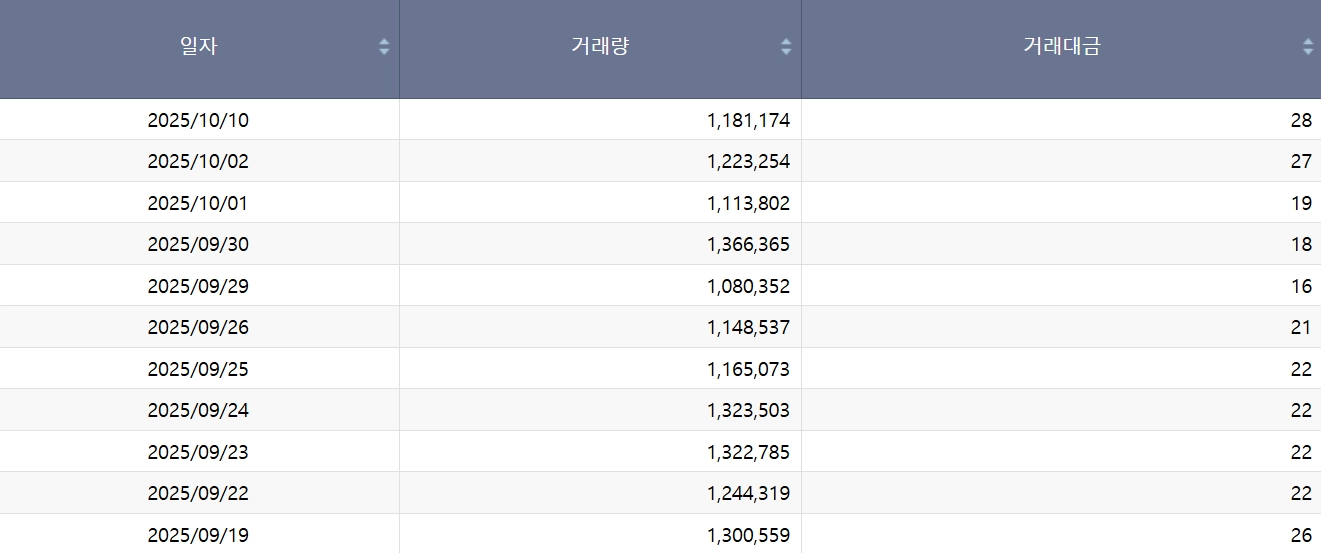Viewport: 1321px width, 553px height.
Task: Select the 2025/09/26 date cell
Action: pyautogui.click(x=198, y=328)
